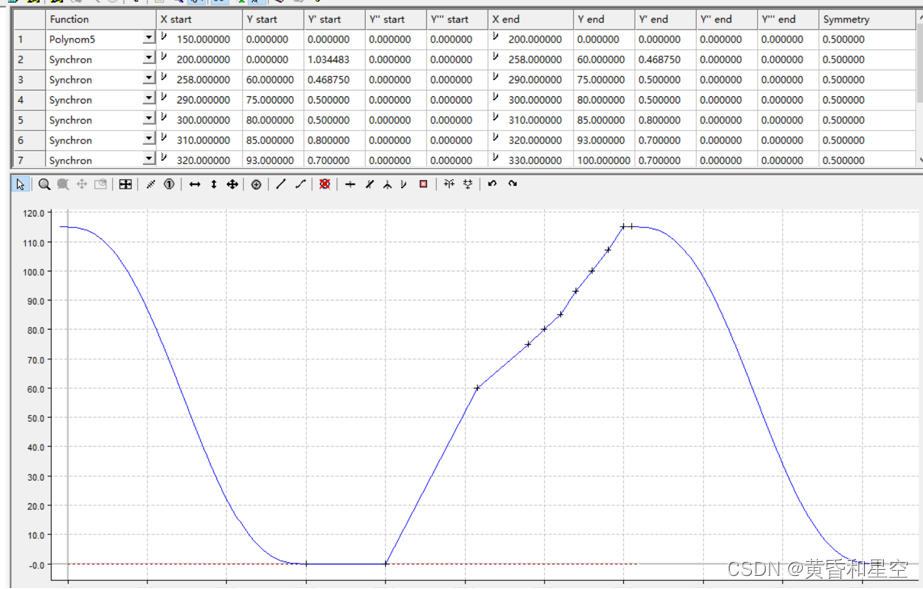Toggle the X end marker in row 7

pos(496,158)
